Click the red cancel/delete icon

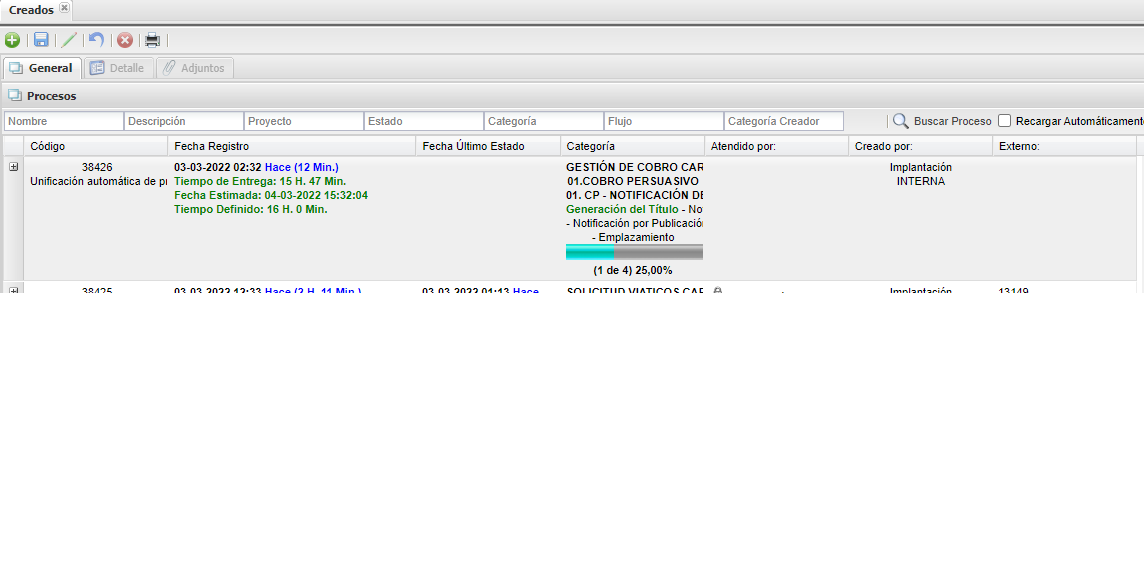125,40
